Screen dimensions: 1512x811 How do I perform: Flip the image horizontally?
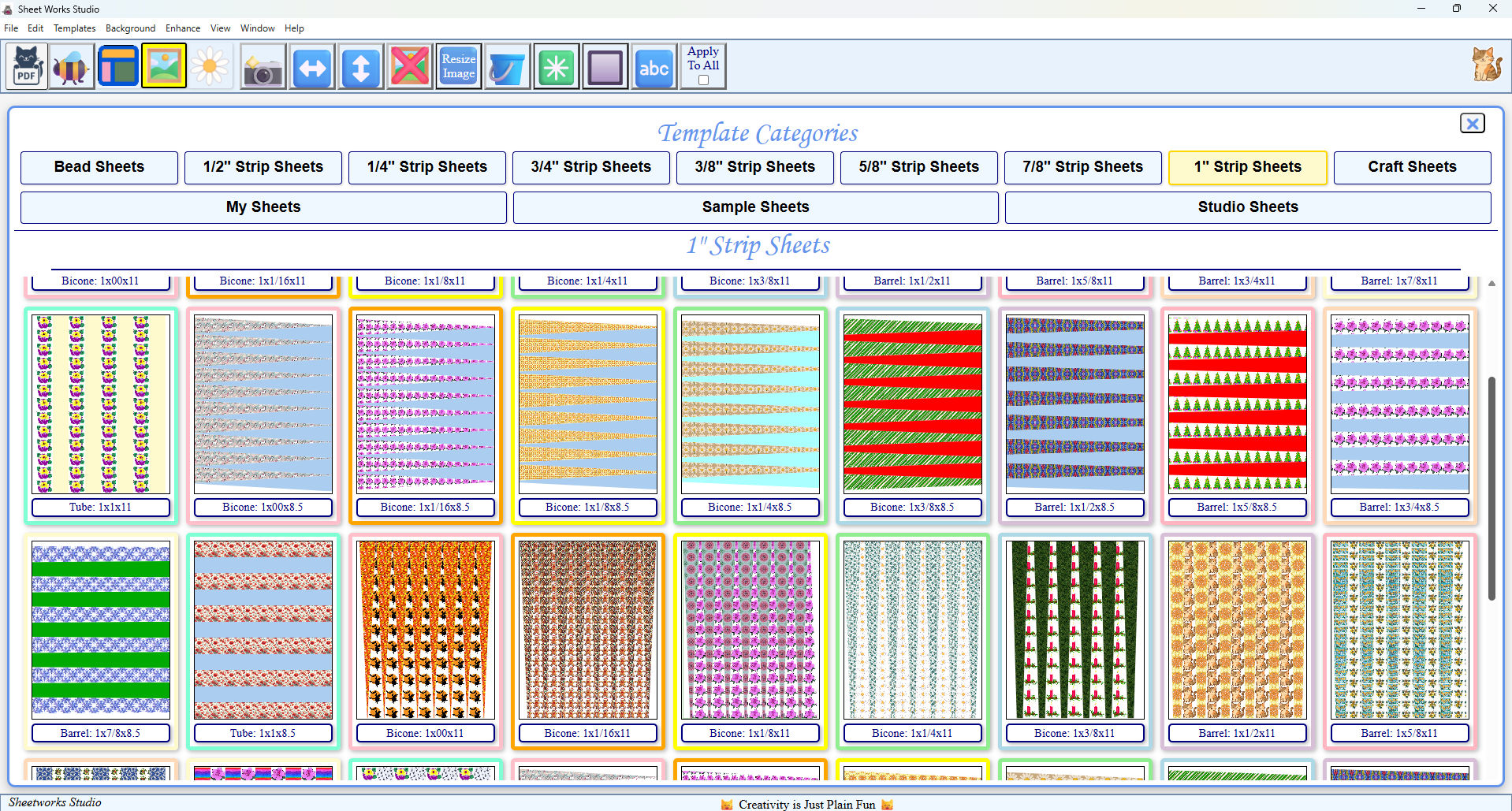(x=311, y=65)
